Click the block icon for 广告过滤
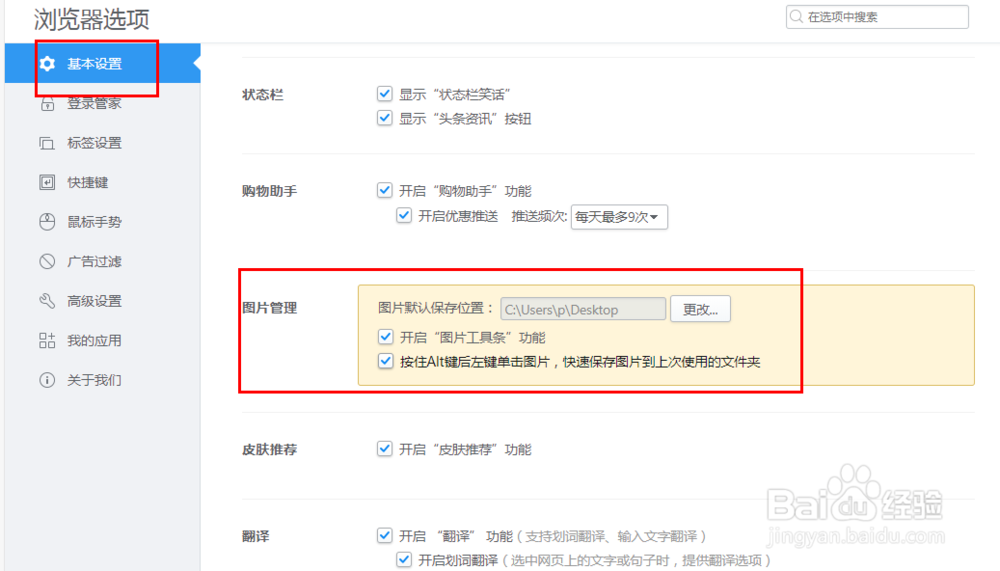Viewport: 1000px width, 571px height. pos(47,262)
